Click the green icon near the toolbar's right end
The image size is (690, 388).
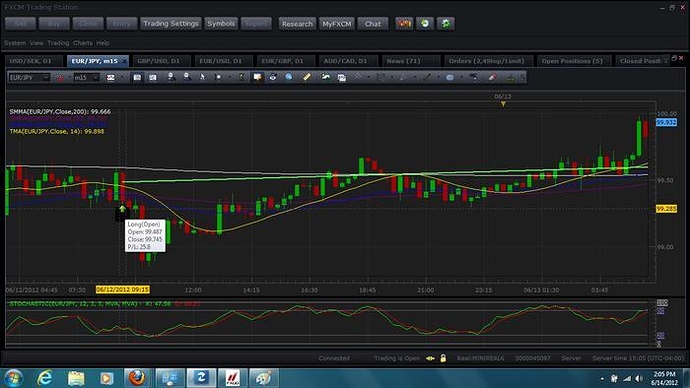point(510,78)
